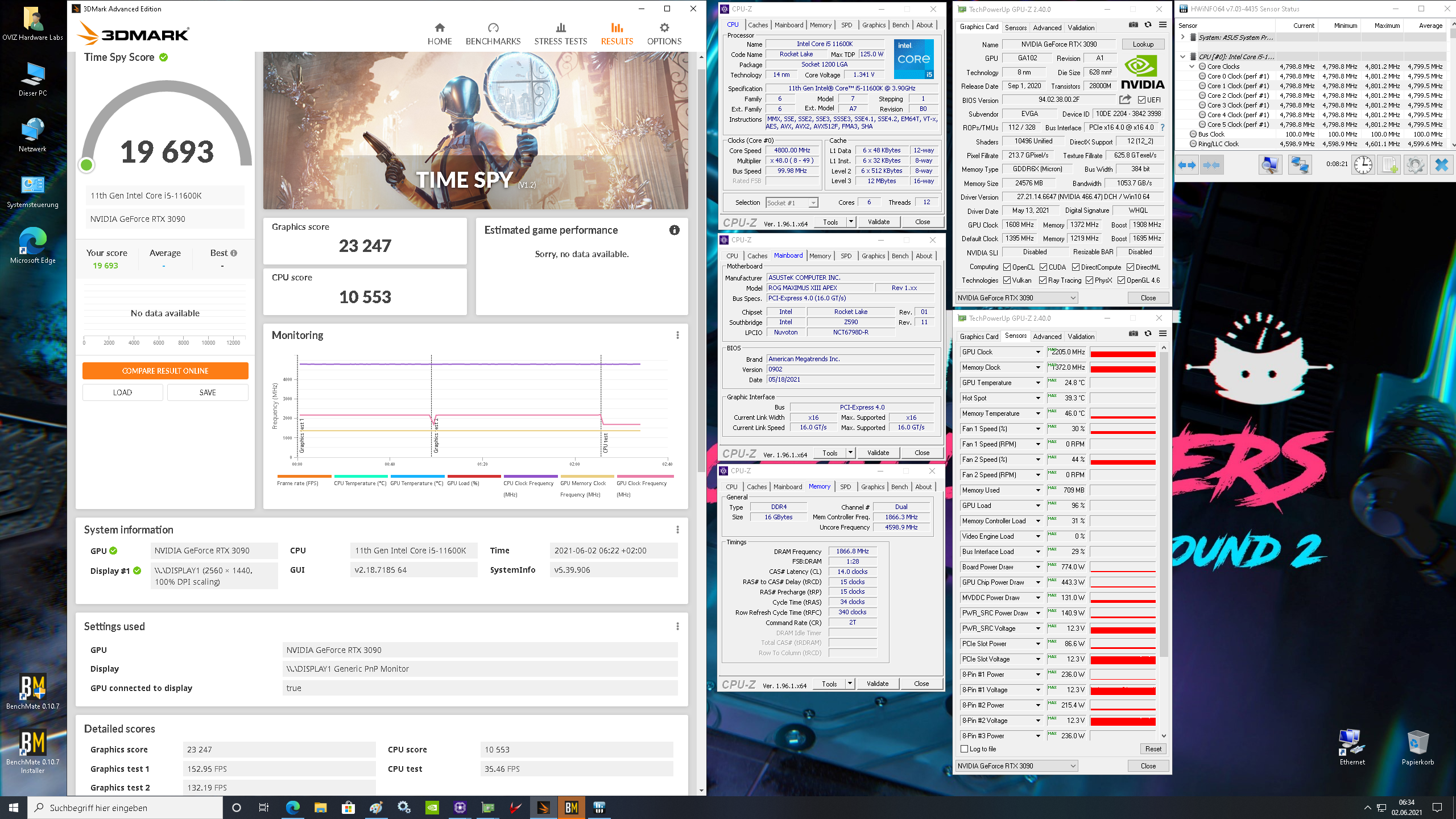The width and height of the screenshot is (1456, 819).
Task: Click the Lookup button in GPU-Z
Action: (1143, 44)
